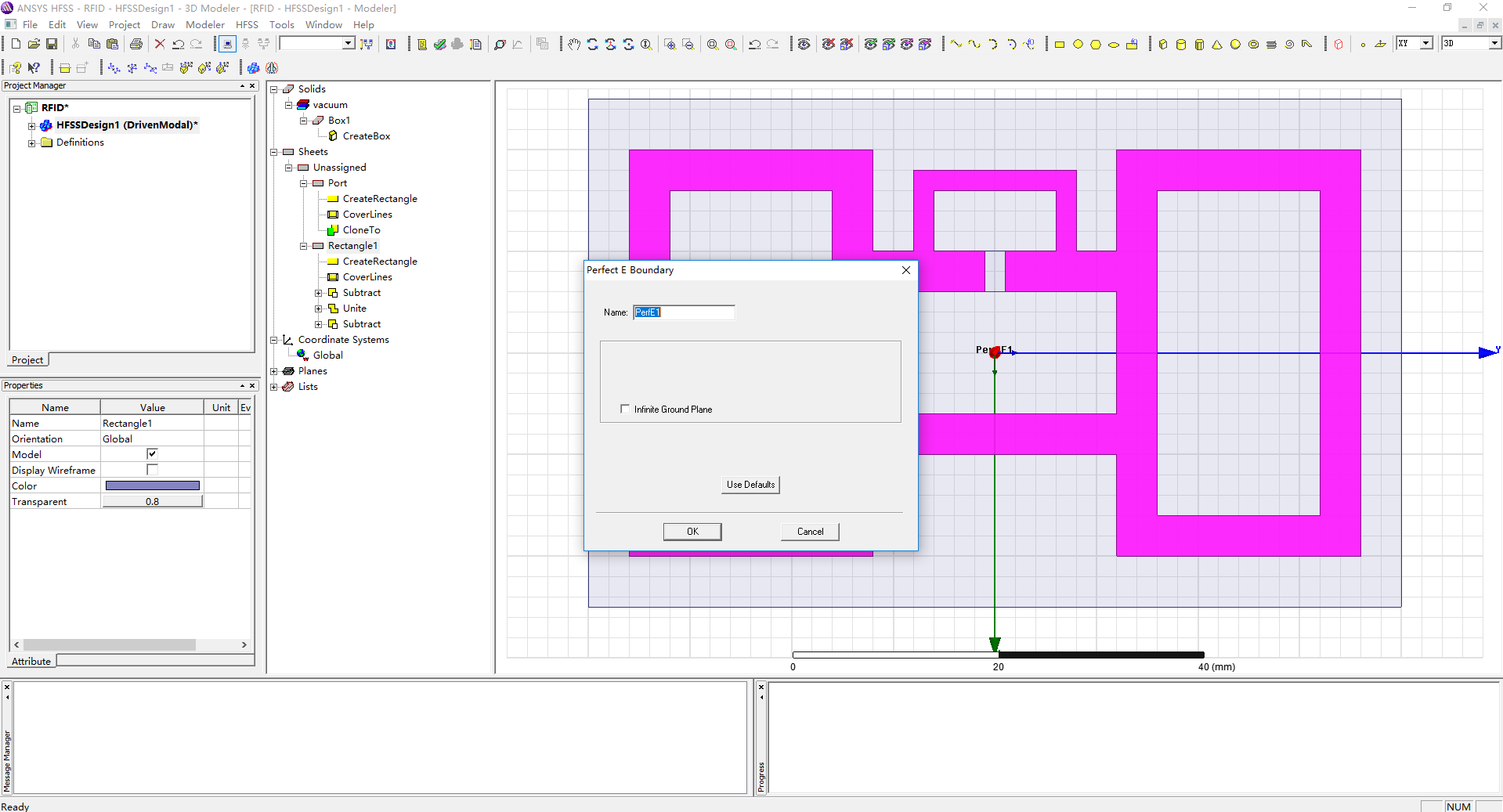Expand the Planes tree node

pyautogui.click(x=274, y=371)
